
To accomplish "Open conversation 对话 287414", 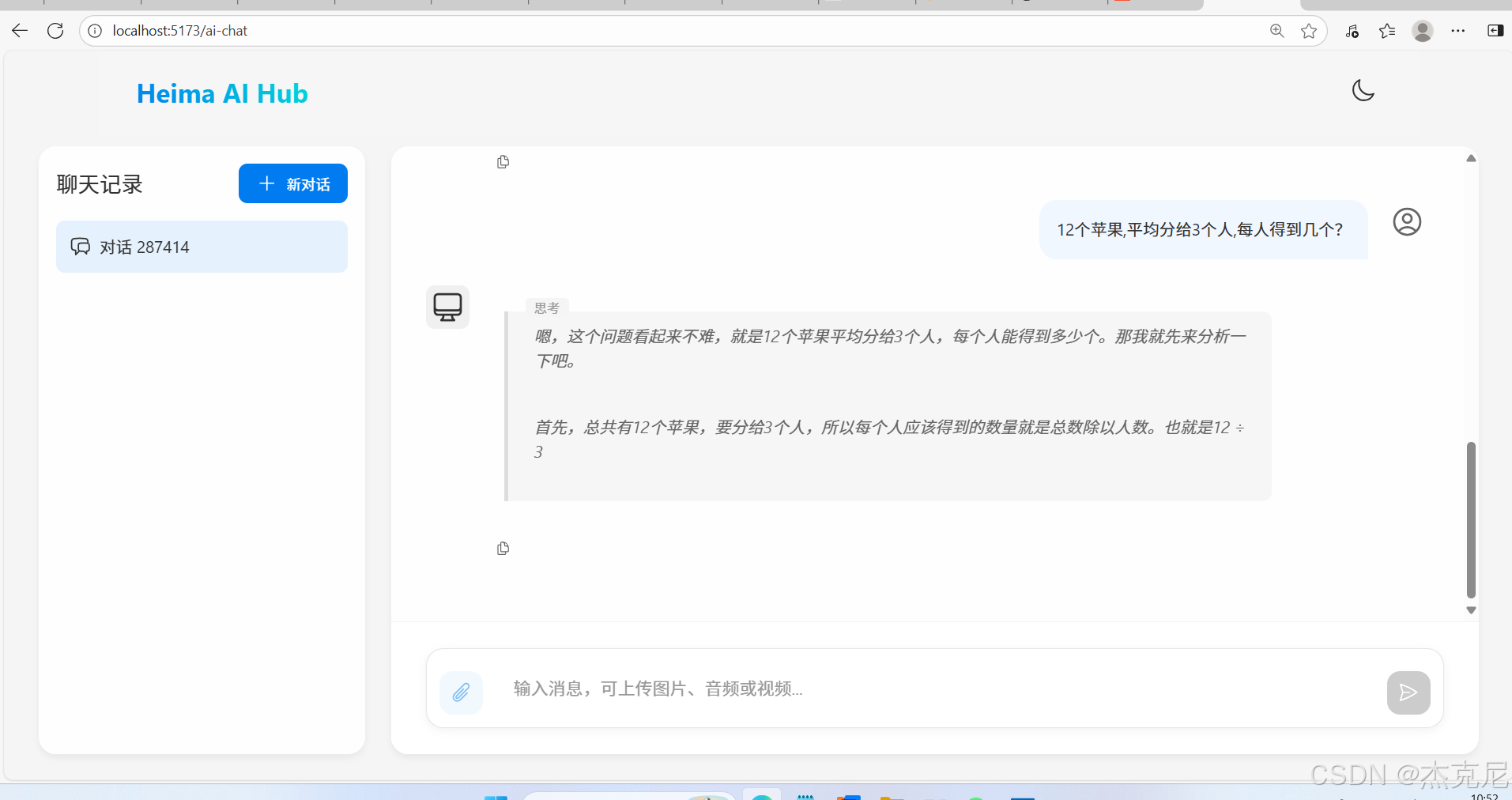I will pos(202,247).
